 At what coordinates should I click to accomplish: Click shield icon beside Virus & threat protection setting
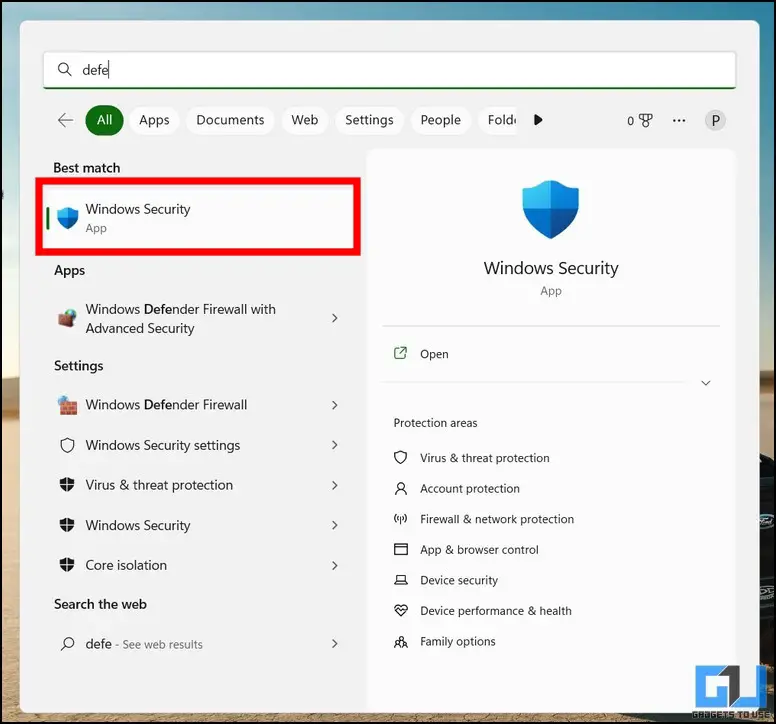point(67,485)
